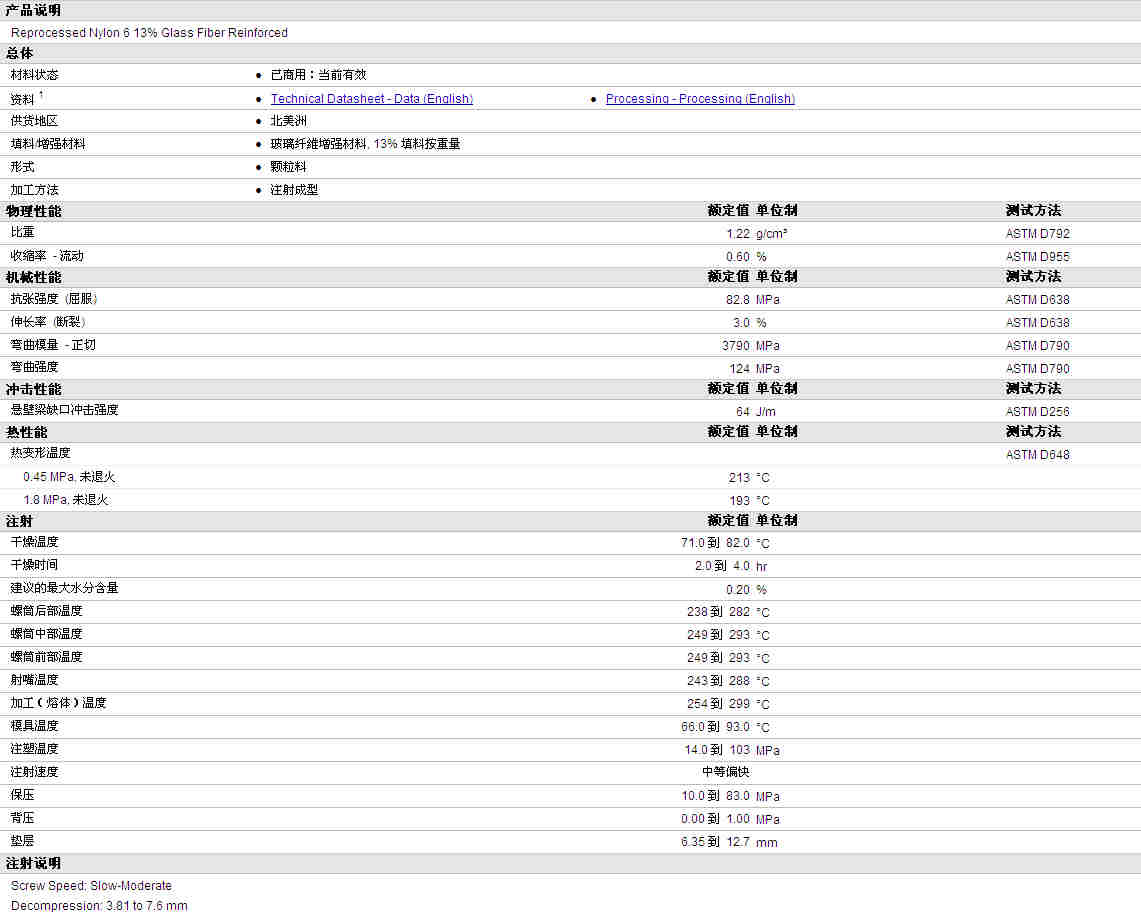Select the 热性能 section heading
Image resolution: width=1141 pixels, height=915 pixels.
coord(26,432)
